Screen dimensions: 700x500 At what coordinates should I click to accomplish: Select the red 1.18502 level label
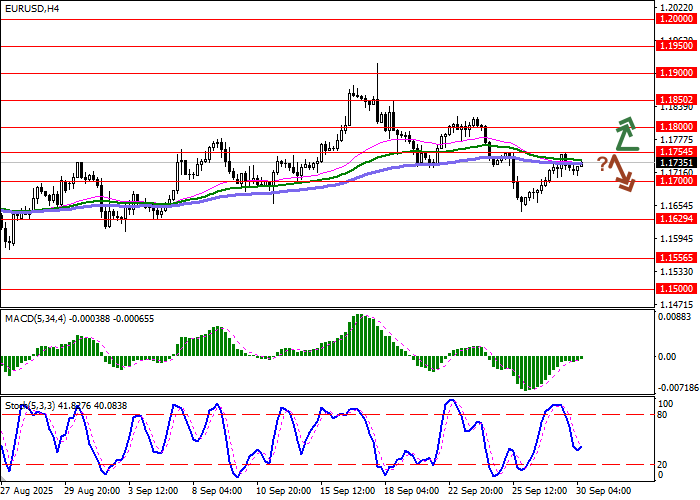coord(677,100)
